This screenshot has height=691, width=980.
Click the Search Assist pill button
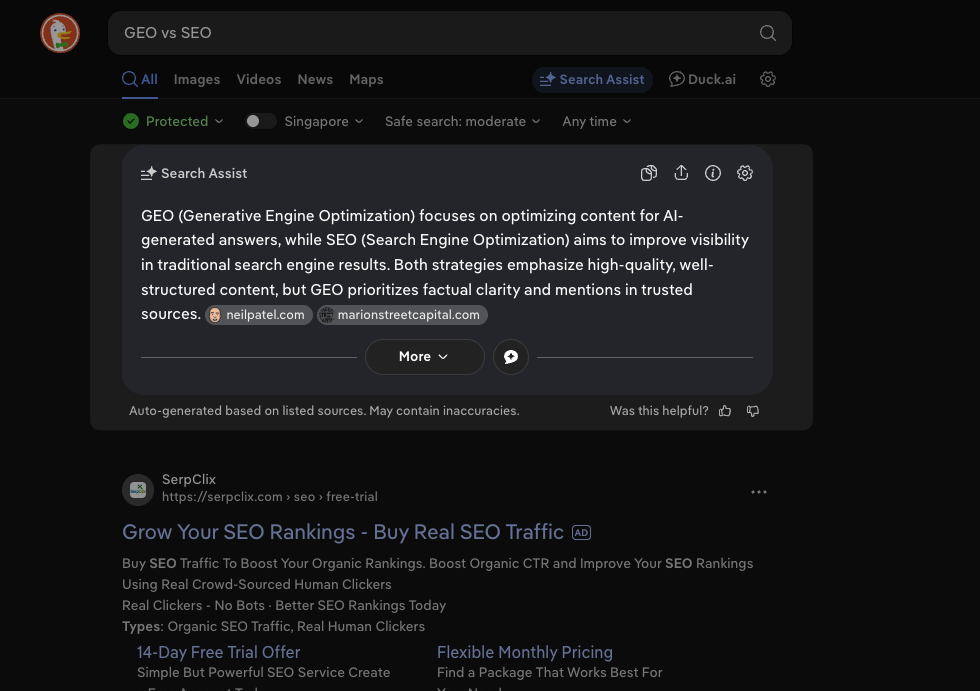click(592, 79)
